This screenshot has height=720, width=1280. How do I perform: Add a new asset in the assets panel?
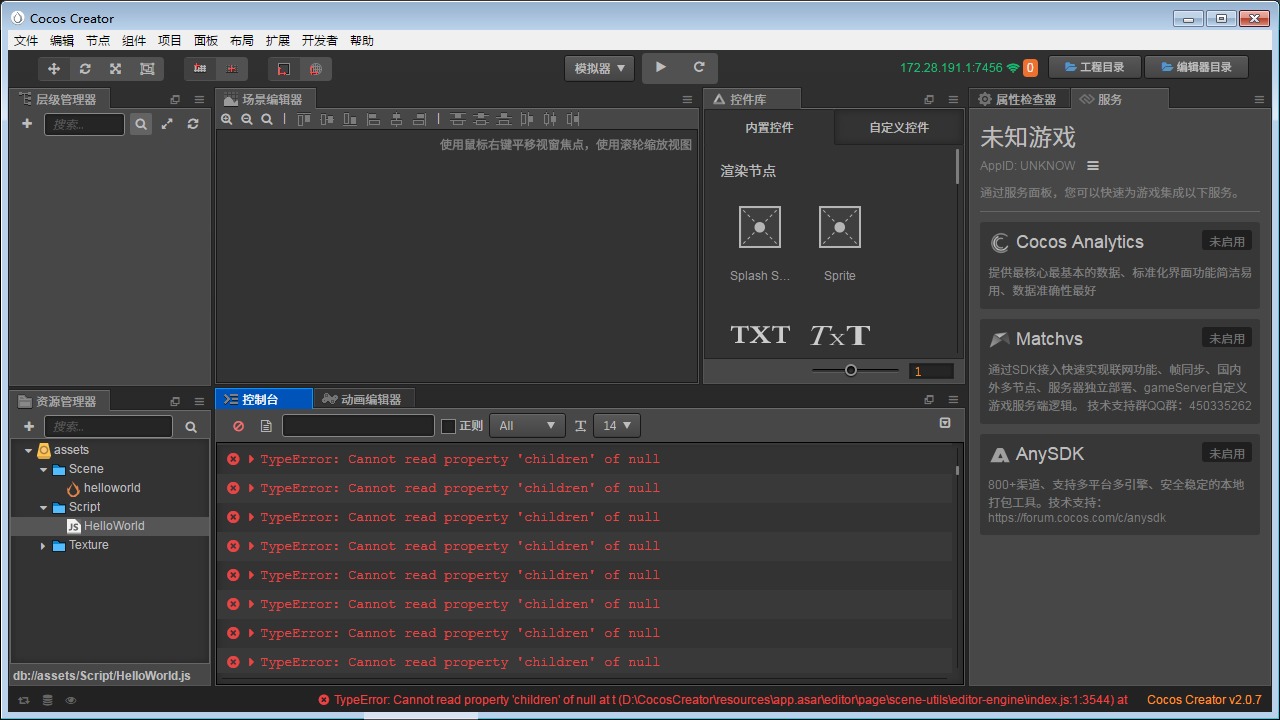click(29, 426)
